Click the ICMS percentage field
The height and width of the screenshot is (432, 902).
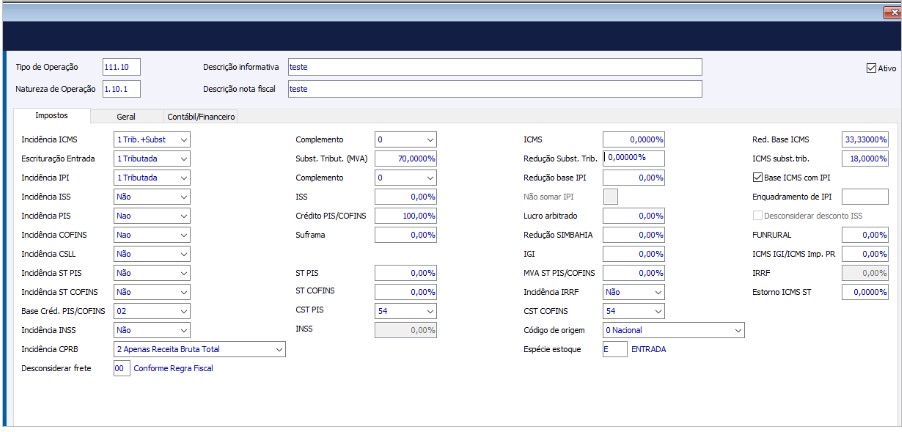634,140
